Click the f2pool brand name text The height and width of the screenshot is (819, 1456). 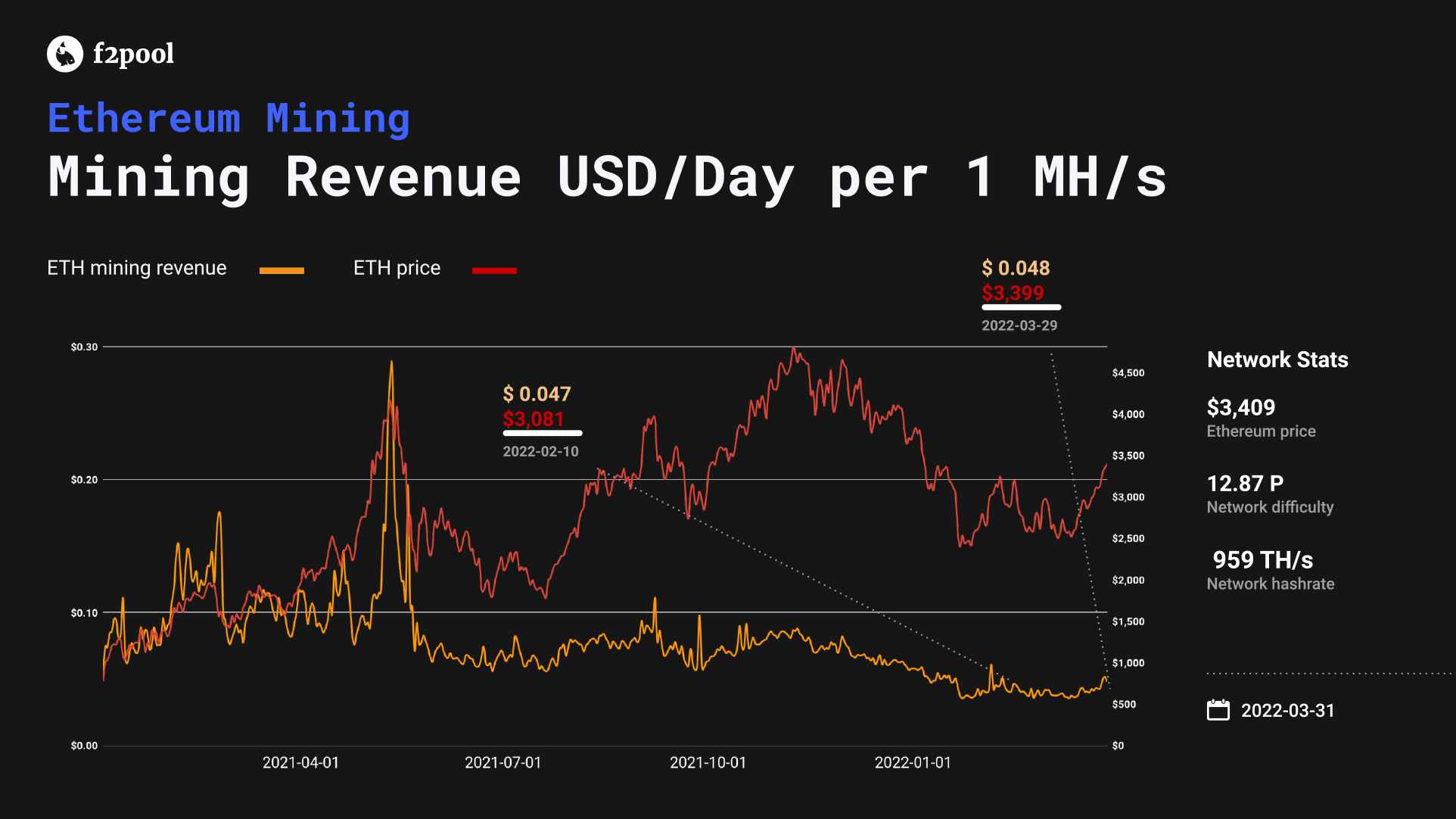pos(133,54)
